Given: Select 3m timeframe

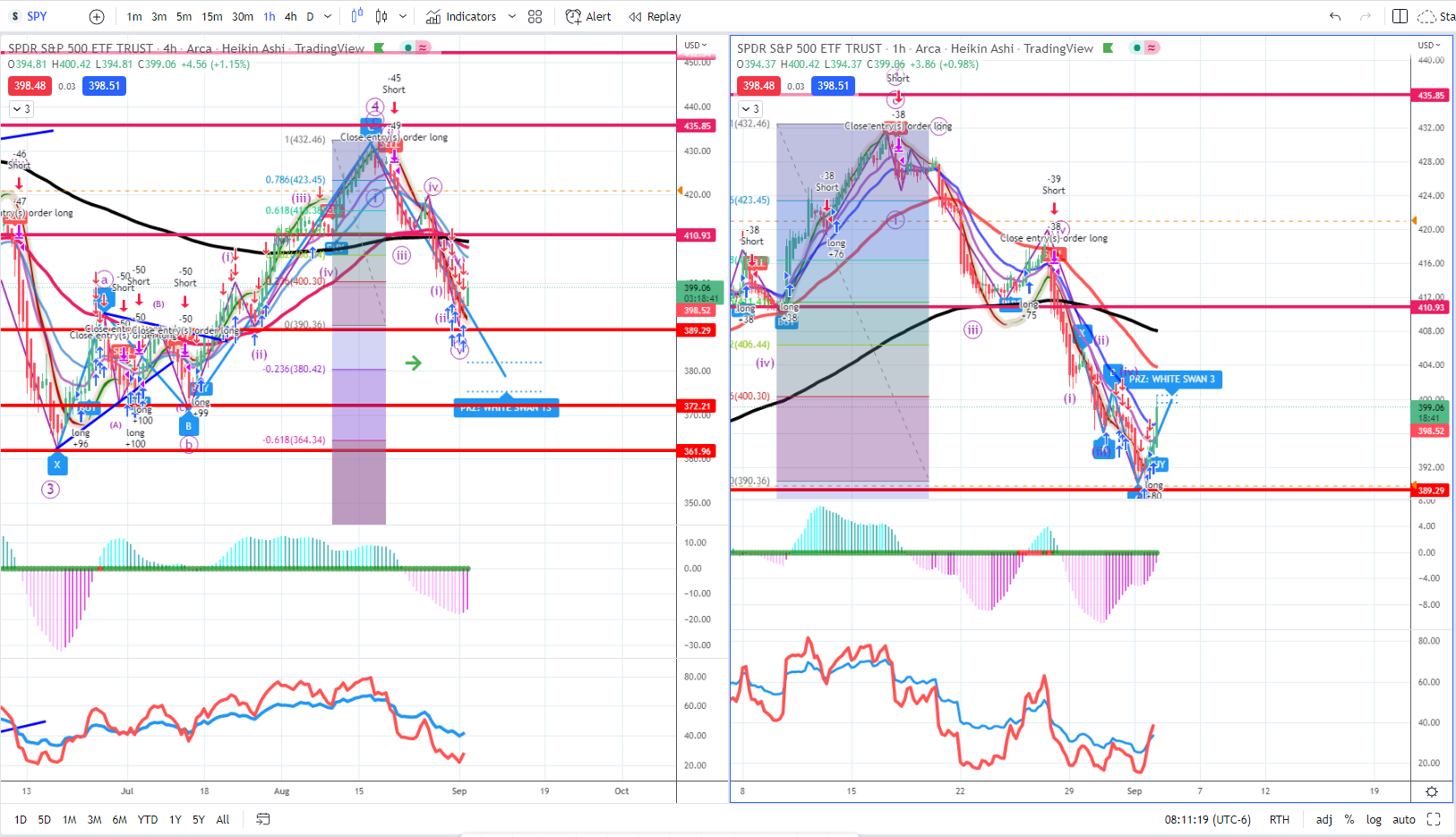Looking at the screenshot, I should point(159,16).
